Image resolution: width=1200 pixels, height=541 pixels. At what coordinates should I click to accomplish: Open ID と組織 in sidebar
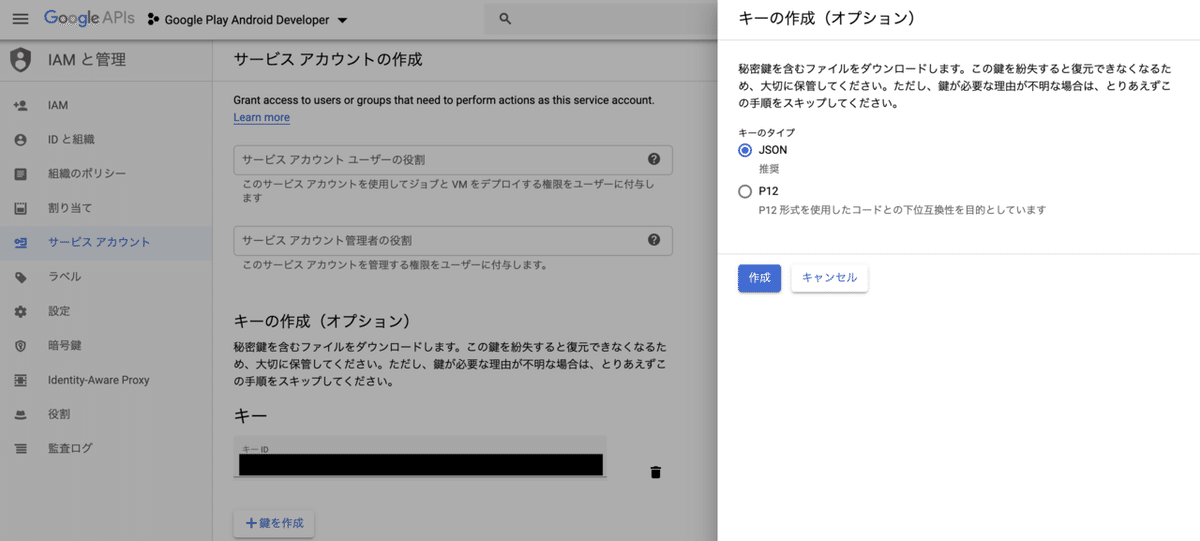[x=106, y=140]
